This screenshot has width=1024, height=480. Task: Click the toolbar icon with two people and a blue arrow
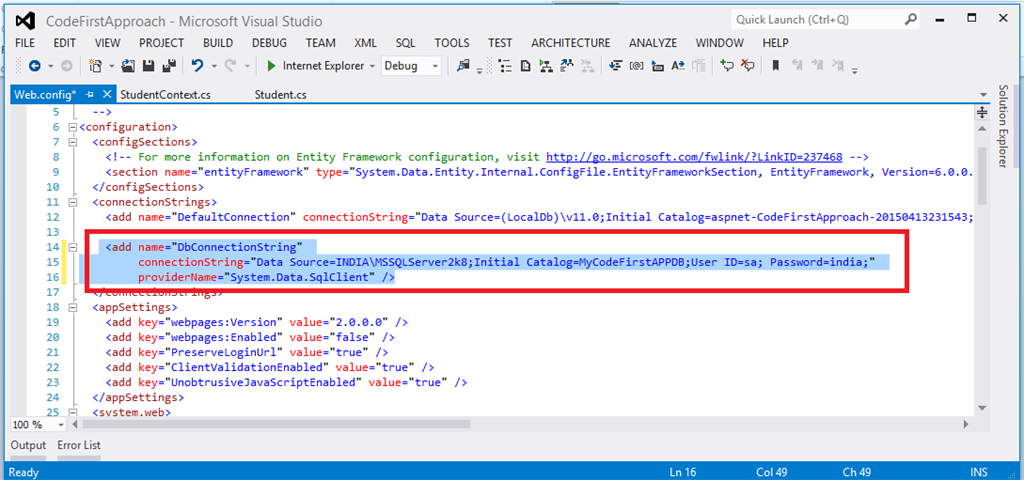tap(567, 66)
